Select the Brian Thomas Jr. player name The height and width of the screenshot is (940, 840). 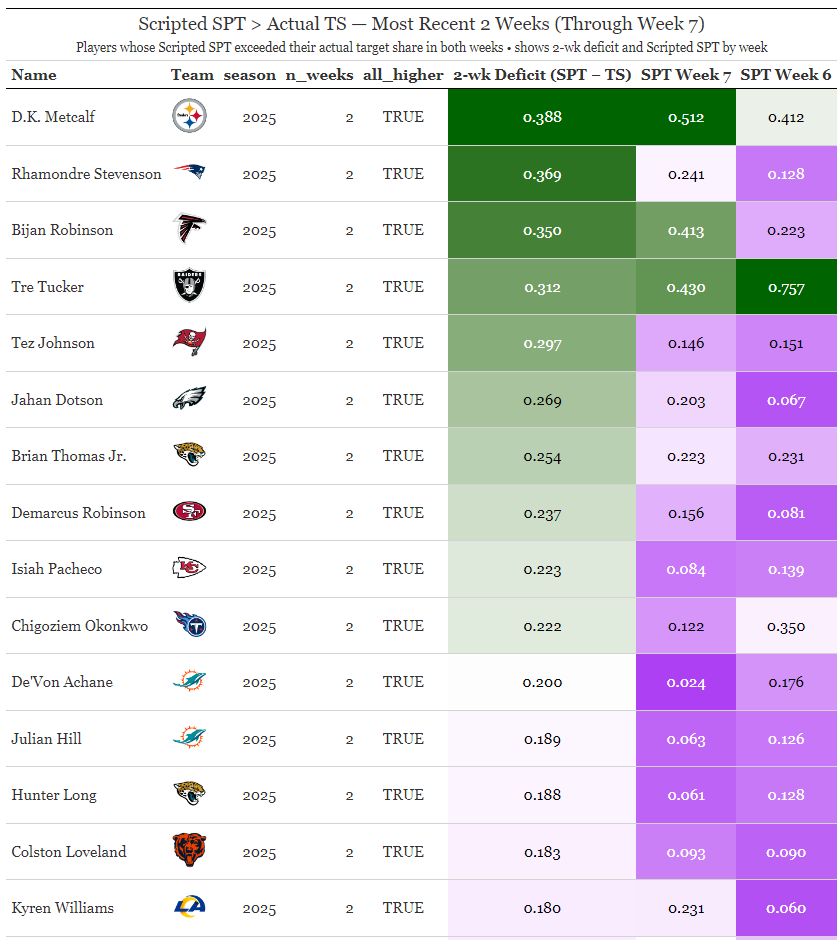pyautogui.click(x=69, y=456)
